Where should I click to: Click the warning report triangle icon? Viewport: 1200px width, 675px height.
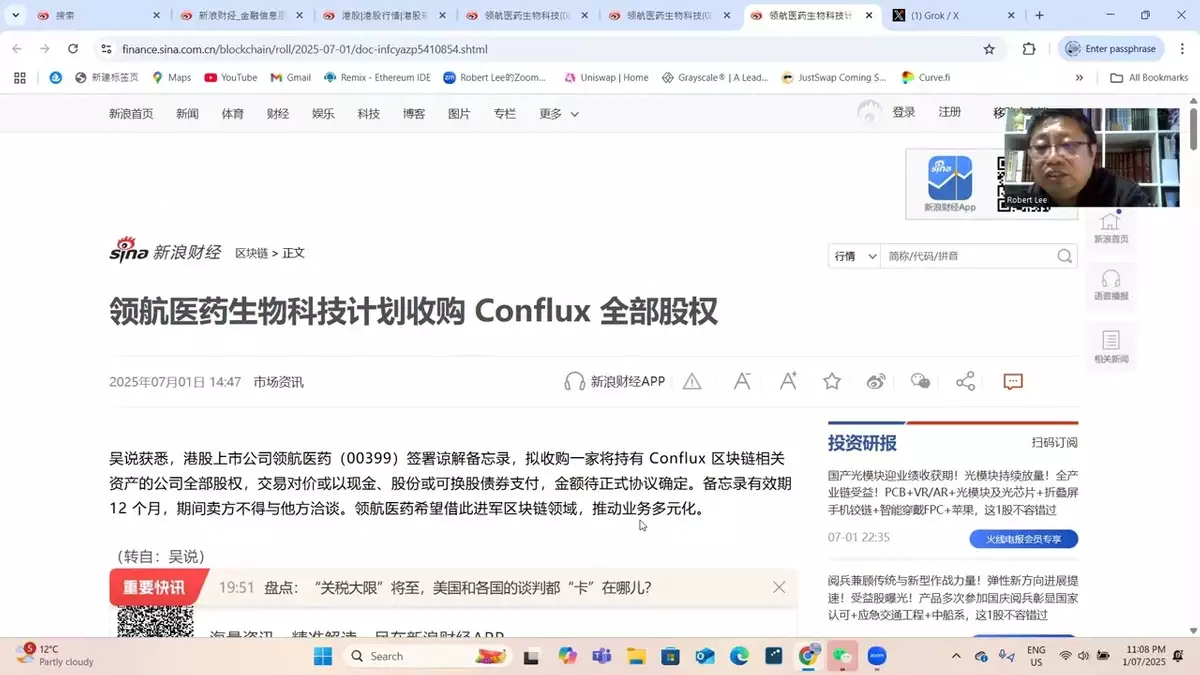point(692,381)
